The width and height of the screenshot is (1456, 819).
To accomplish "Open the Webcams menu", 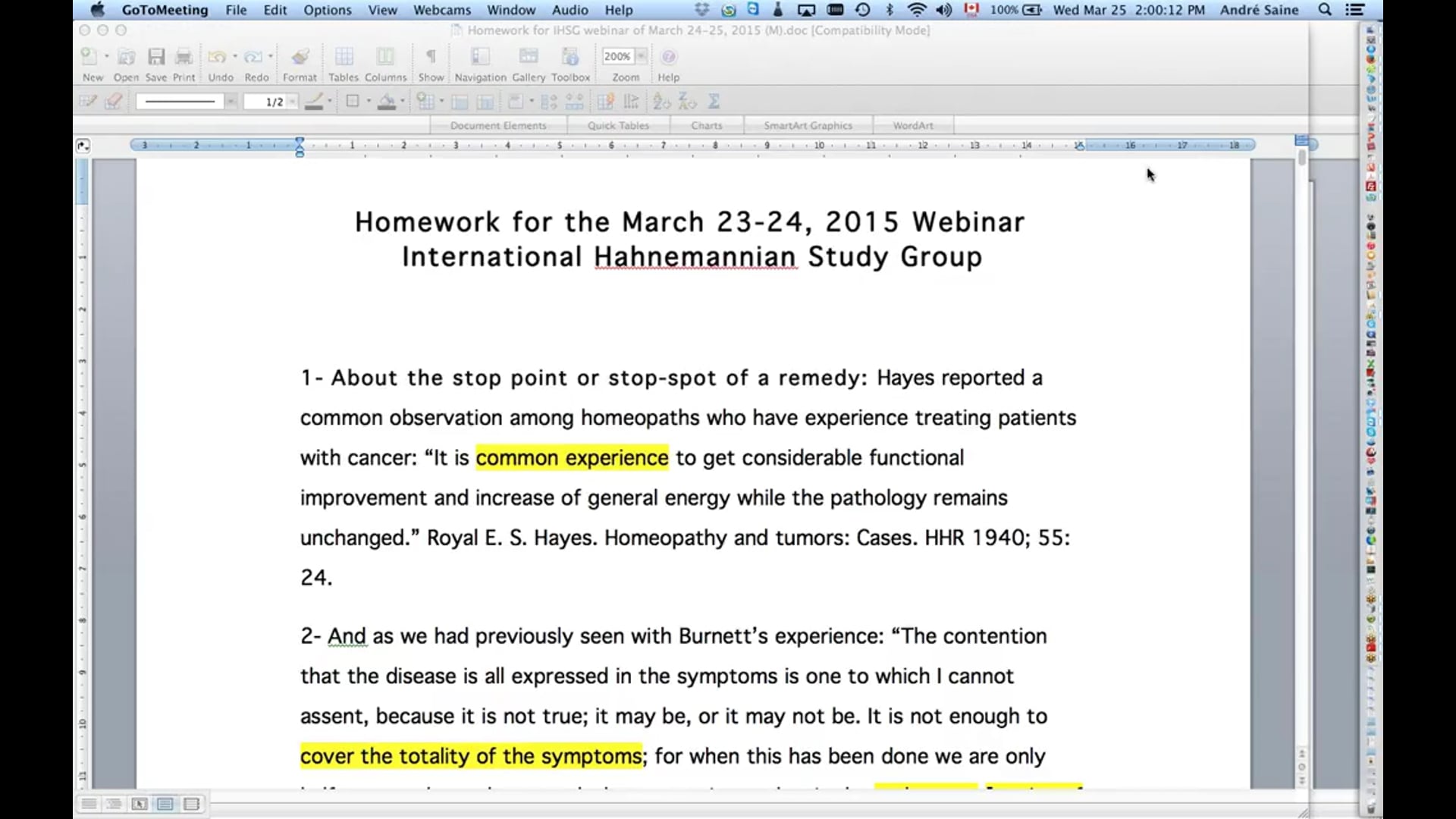I will [441, 10].
